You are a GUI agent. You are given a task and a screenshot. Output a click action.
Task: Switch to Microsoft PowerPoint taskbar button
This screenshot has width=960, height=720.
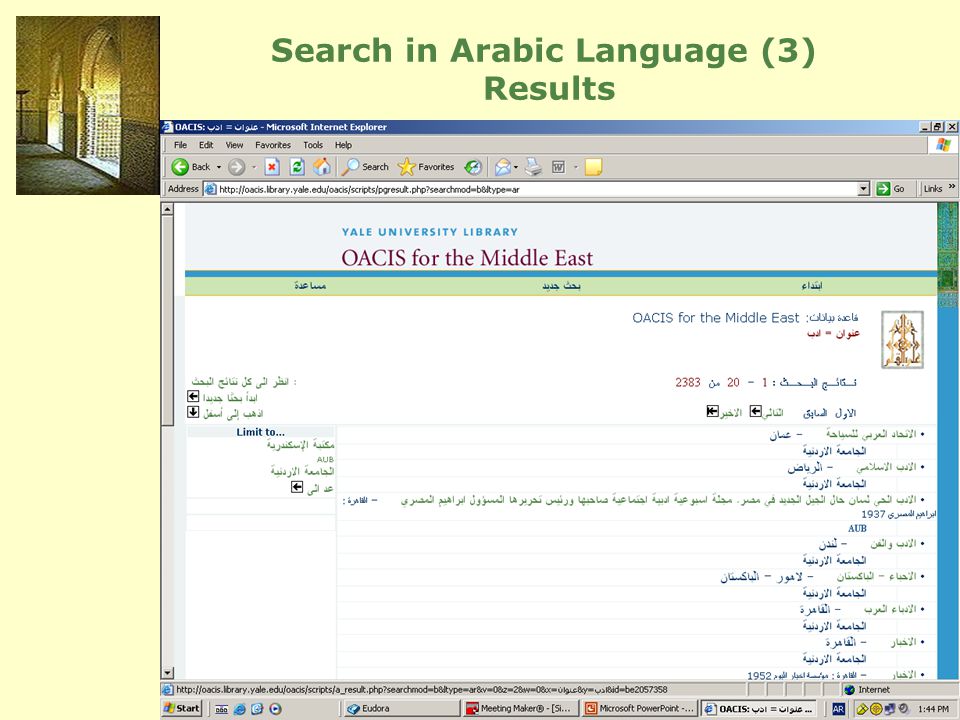point(639,708)
